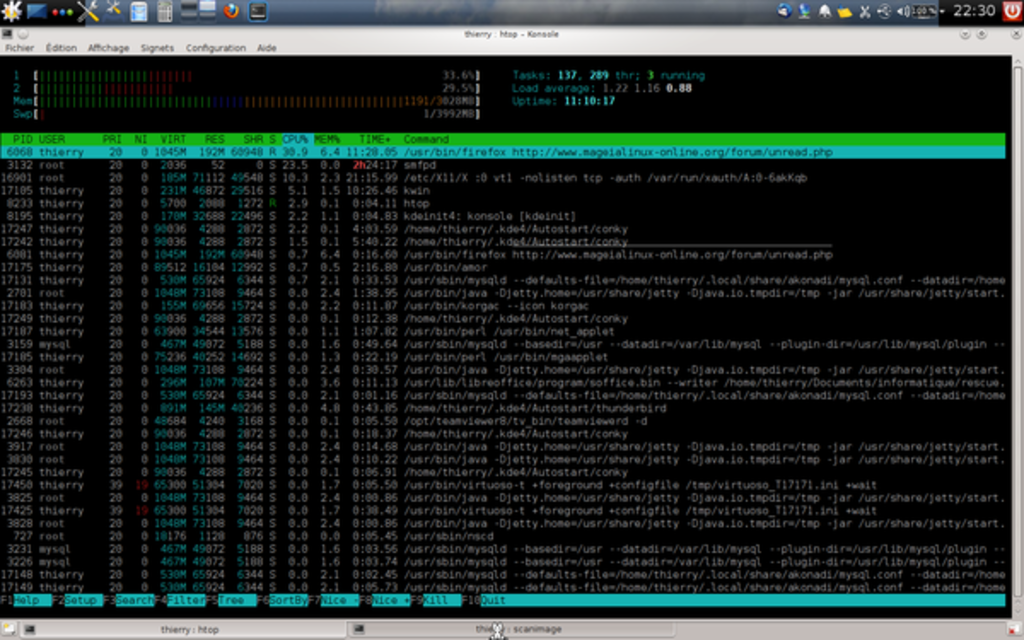
Task: Click the show desktop icon in panel
Action: 37,11
